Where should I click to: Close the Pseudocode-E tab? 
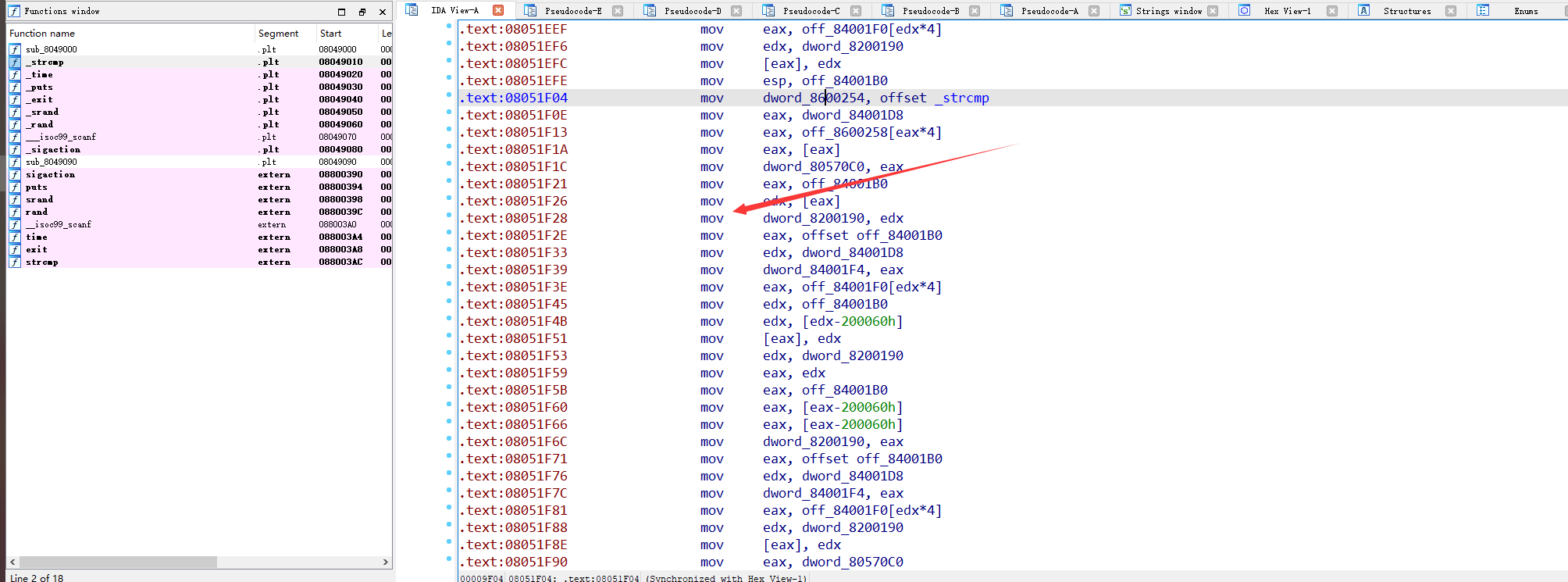coord(618,11)
